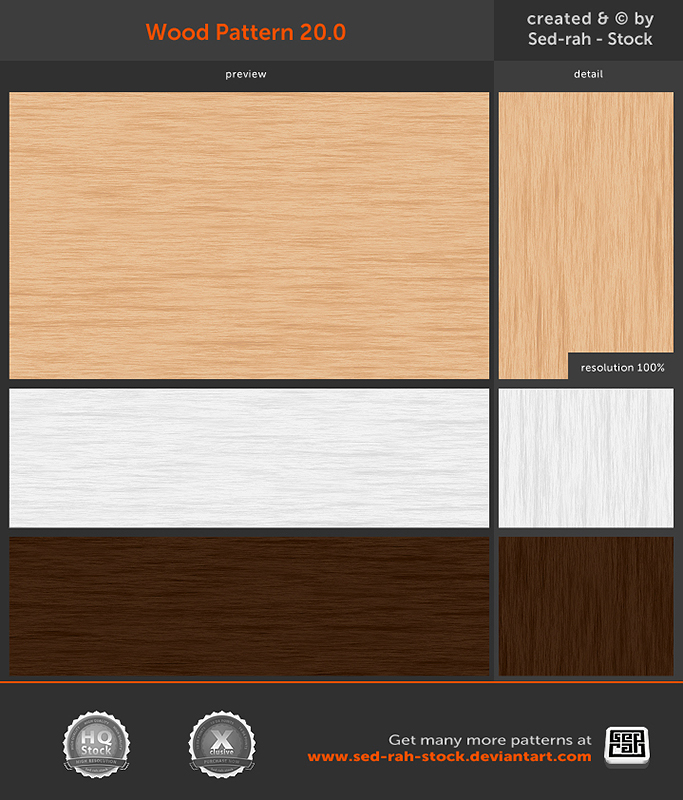The height and width of the screenshot is (800, 683).
Task: Click the HQ Stock badge icon
Action: [96, 744]
